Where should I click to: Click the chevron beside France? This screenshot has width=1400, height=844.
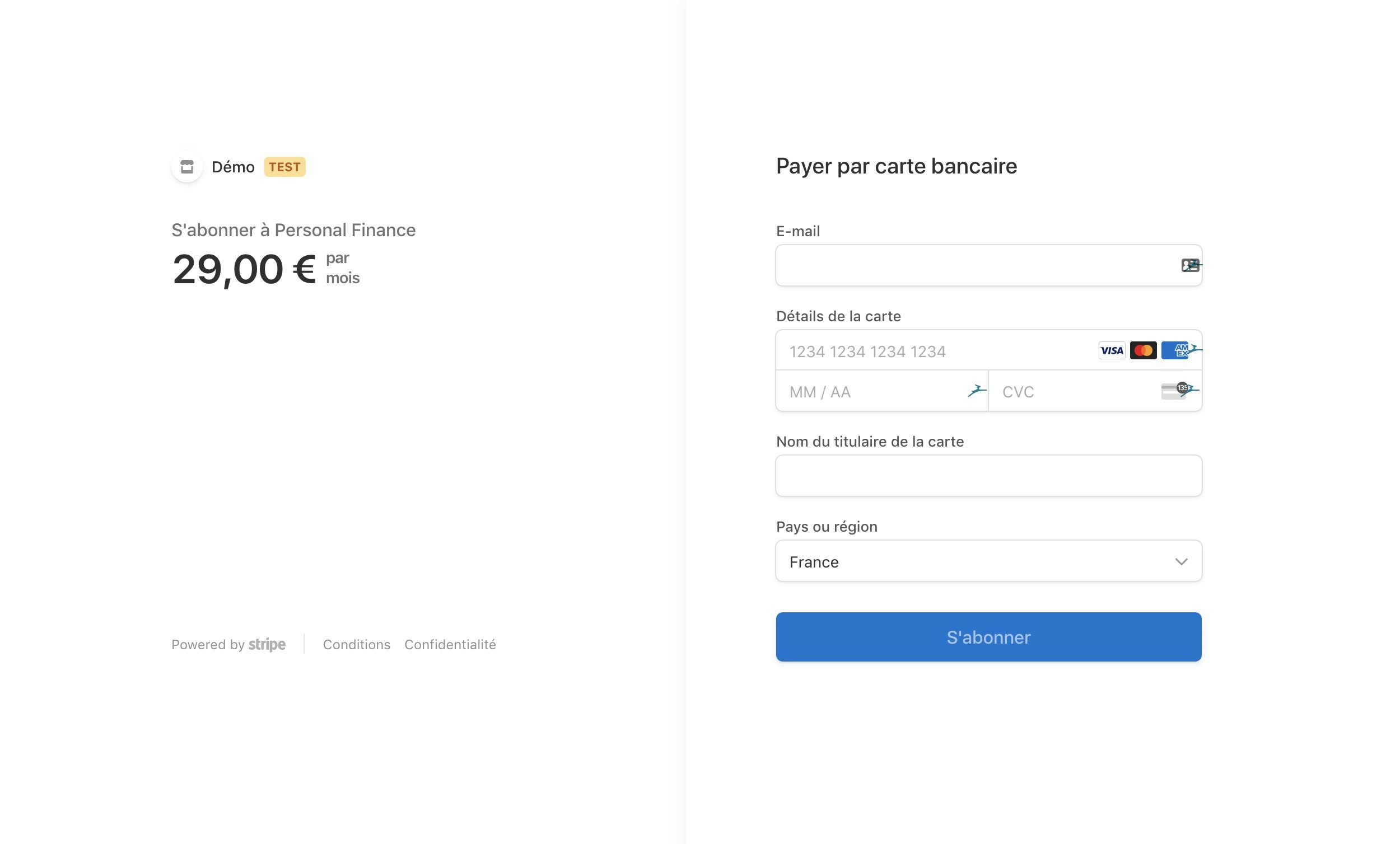pos(1180,562)
